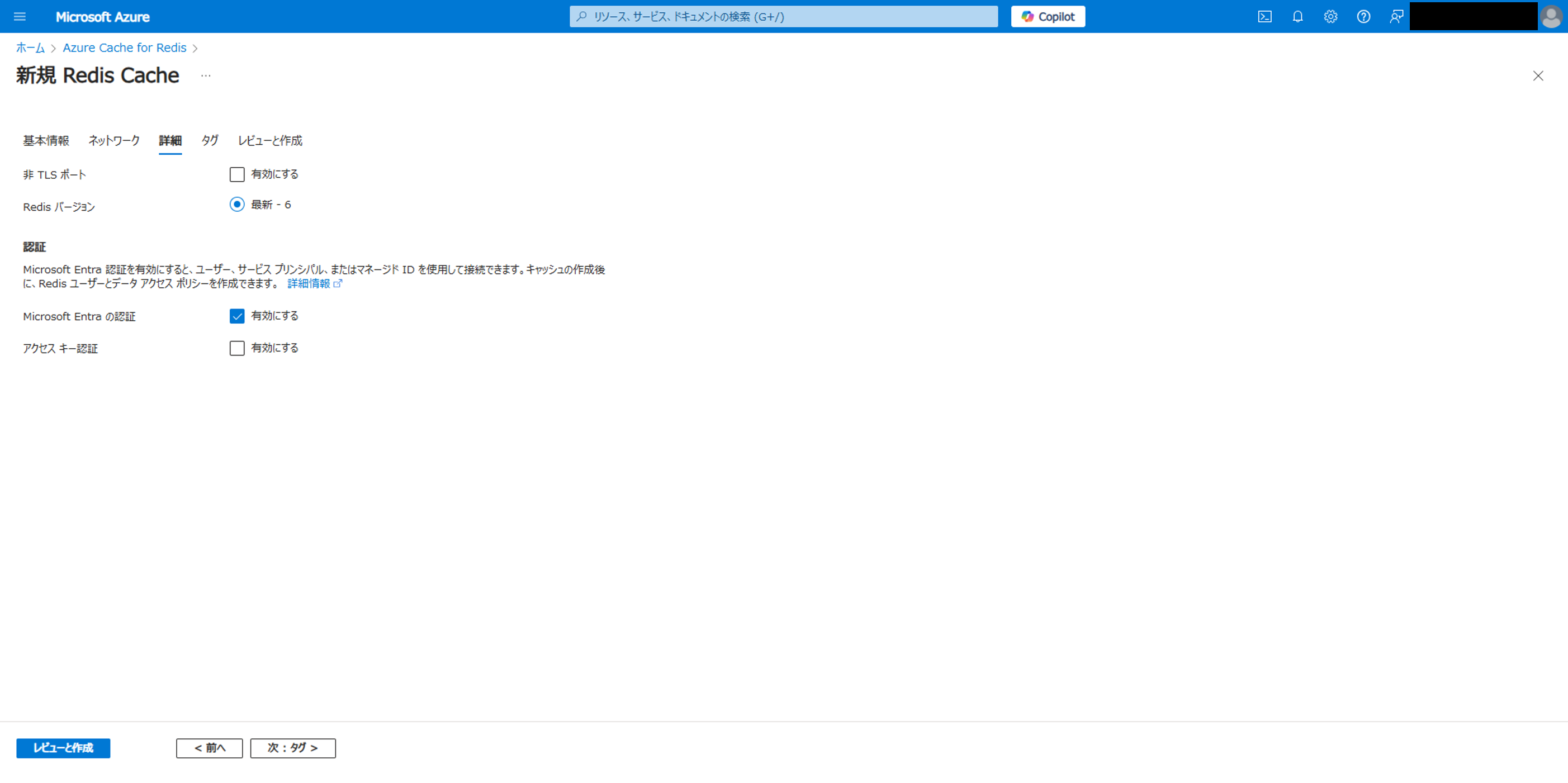Open the account avatar menu
1568x783 pixels.
click(x=1550, y=16)
